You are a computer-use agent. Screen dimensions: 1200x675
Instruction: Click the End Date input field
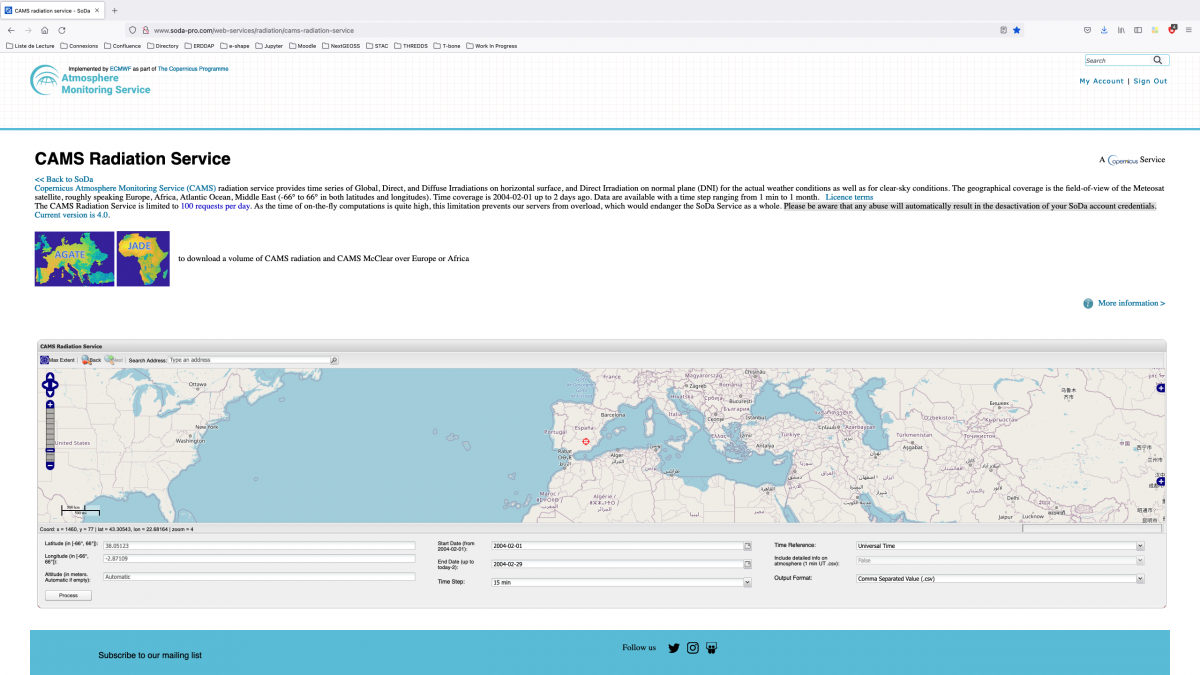616,564
